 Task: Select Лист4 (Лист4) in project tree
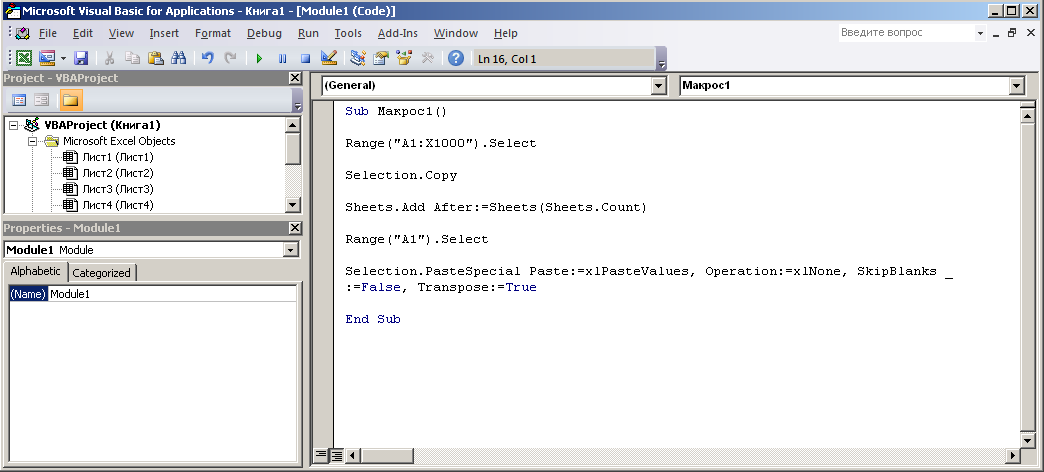[x=118, y=205]
